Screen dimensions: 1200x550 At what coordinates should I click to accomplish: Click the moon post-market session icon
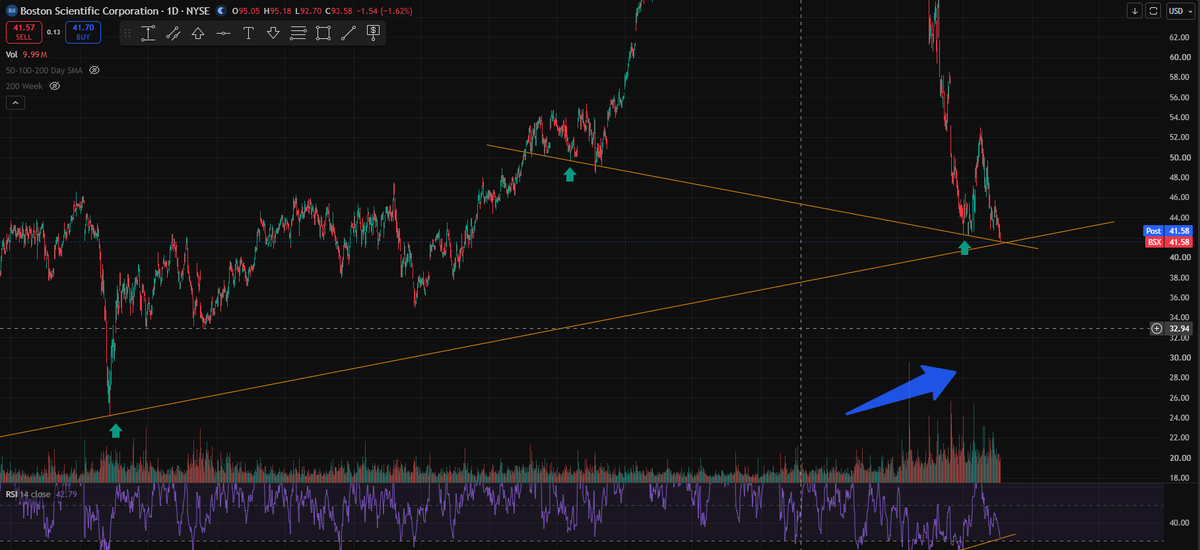coord(219,10)
